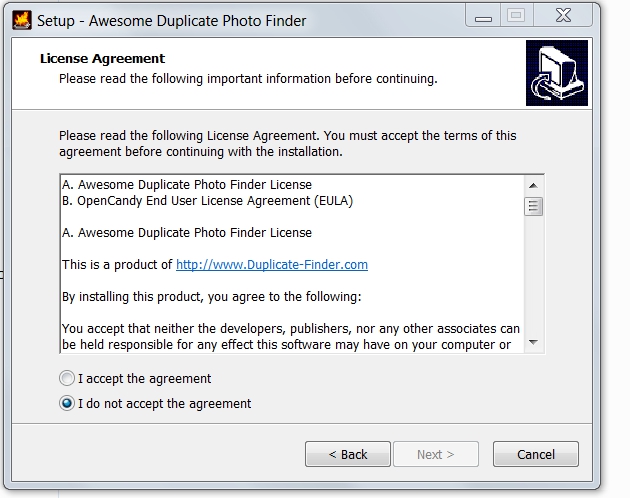Click the bold License Agreement heading
This screenshot has width=630, height=498.
tap(102, 59)
